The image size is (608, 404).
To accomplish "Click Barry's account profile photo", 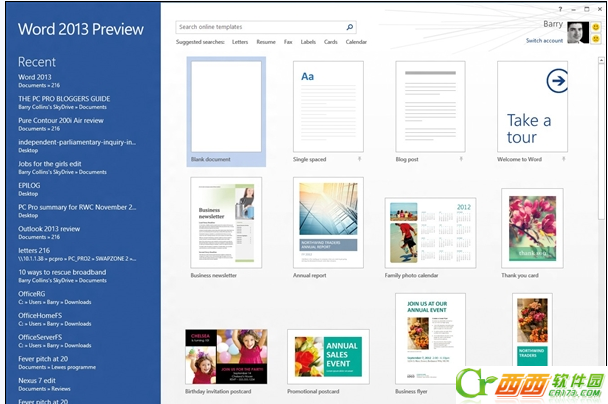I will tap(578, 32).
